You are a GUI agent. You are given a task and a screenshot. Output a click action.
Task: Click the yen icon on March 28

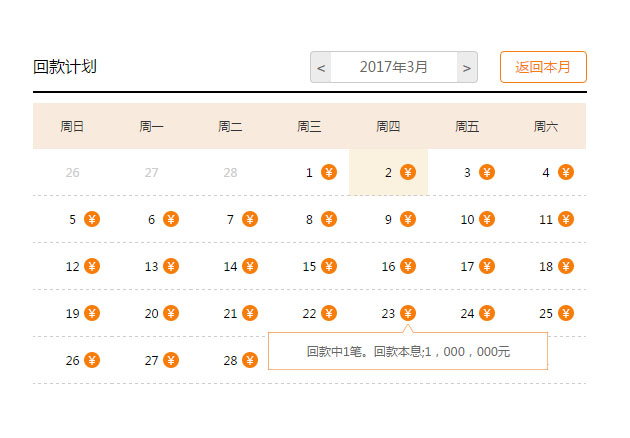[250, 360]
